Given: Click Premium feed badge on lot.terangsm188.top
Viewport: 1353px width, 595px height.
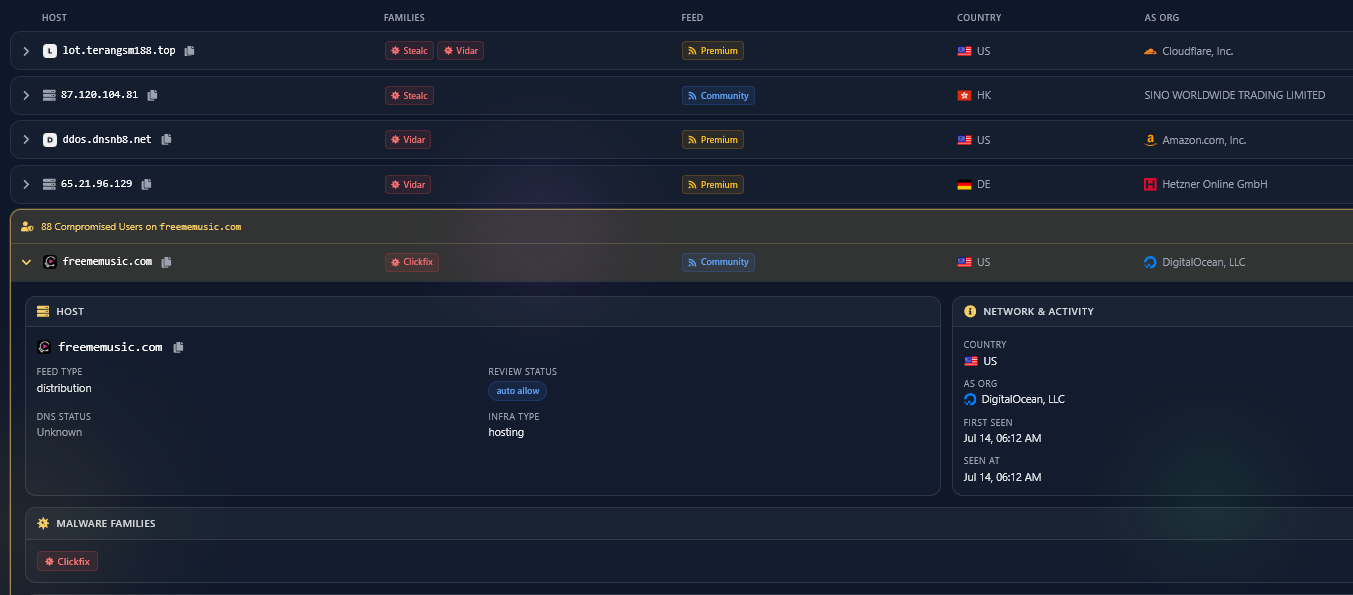Looking at the screenshot, I should pyautogui.click(x=713, y=51).
